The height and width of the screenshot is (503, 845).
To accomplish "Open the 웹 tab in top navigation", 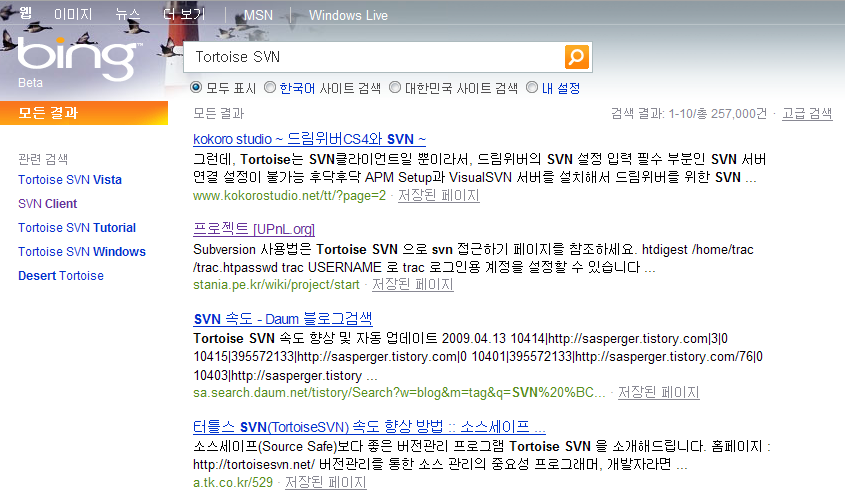I will (25, 13).
